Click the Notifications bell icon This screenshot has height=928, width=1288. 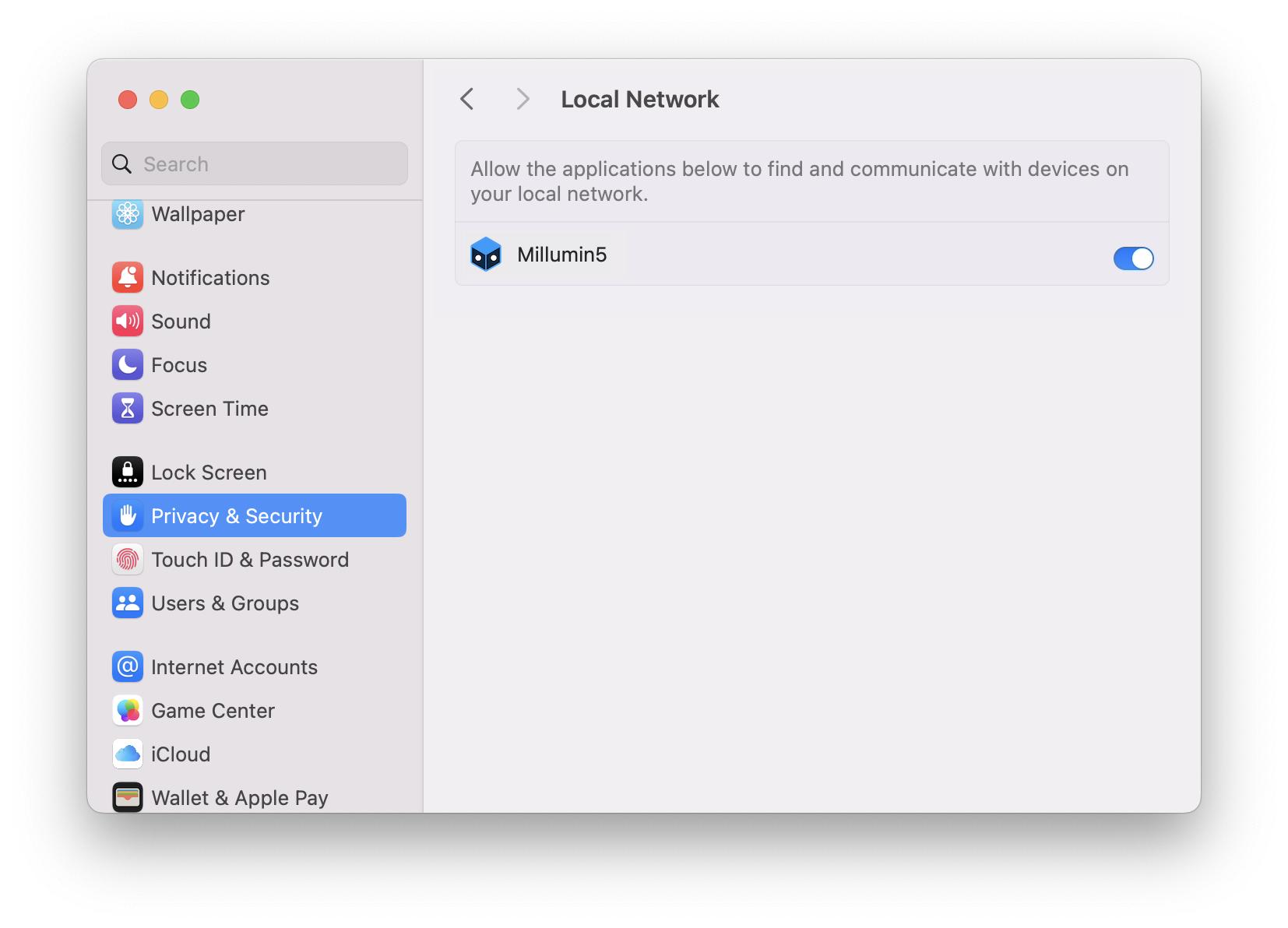point(128,278)
